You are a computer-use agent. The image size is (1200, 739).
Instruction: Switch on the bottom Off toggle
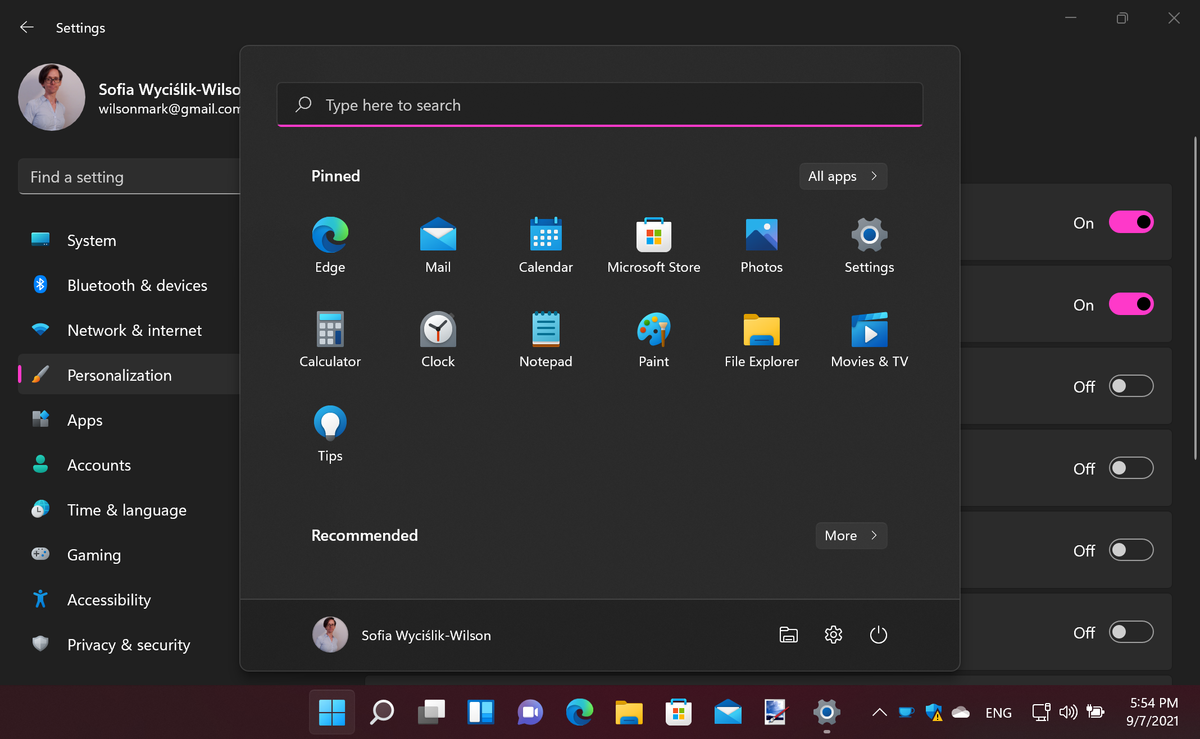point(1131,632)
